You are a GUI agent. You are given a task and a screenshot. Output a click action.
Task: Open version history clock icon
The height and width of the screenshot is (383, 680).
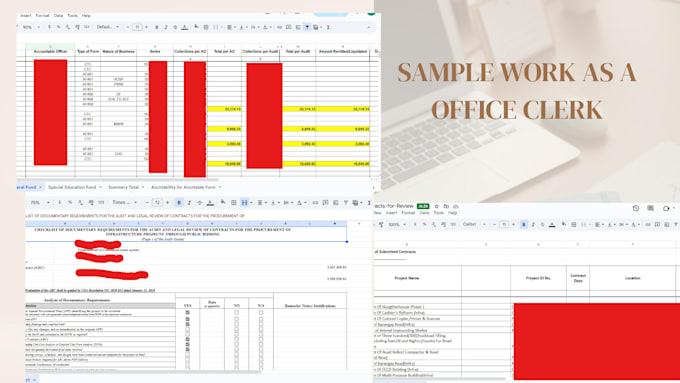coord(636,209)
